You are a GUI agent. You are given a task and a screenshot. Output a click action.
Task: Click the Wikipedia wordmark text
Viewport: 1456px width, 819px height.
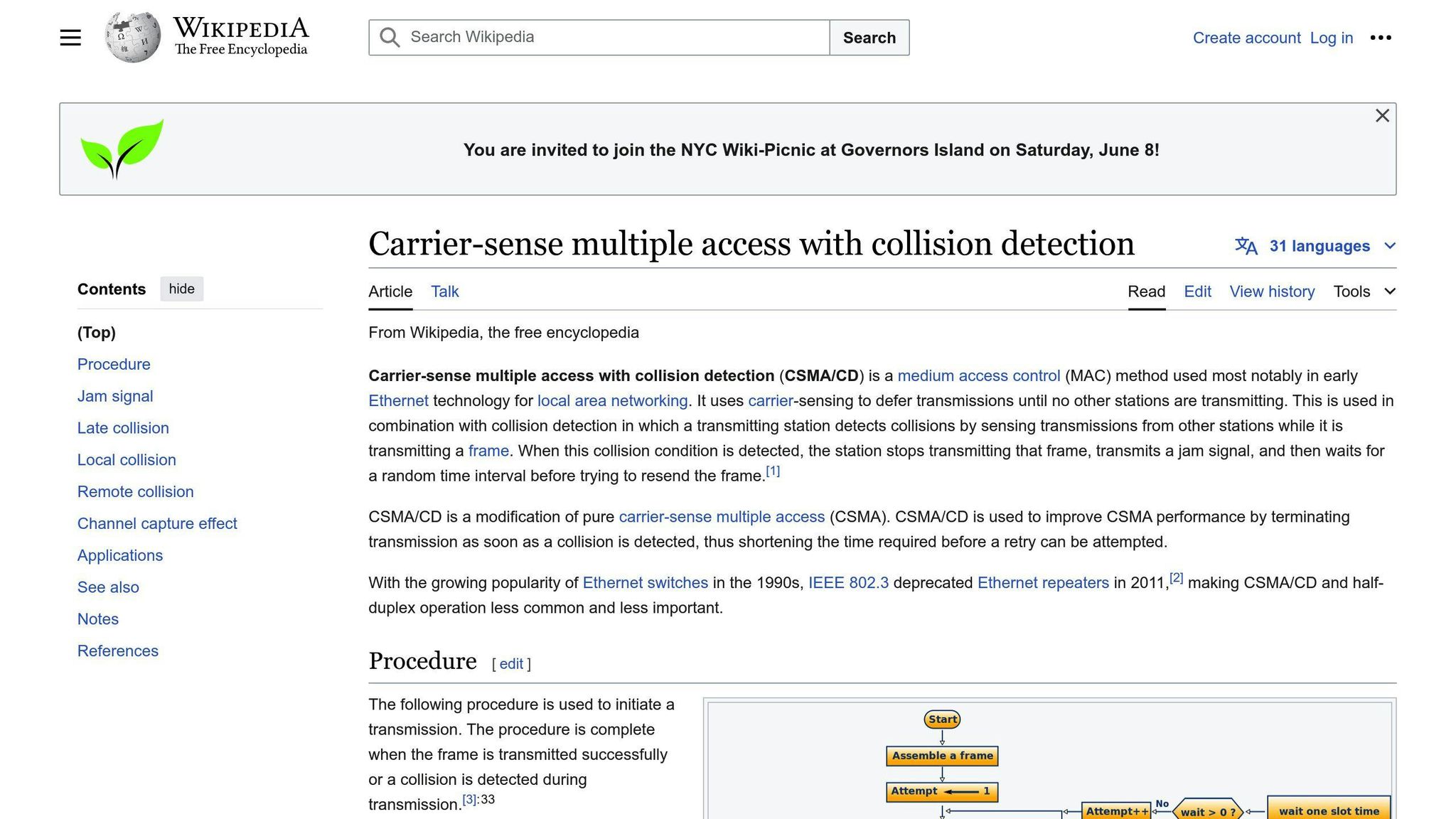241,28
